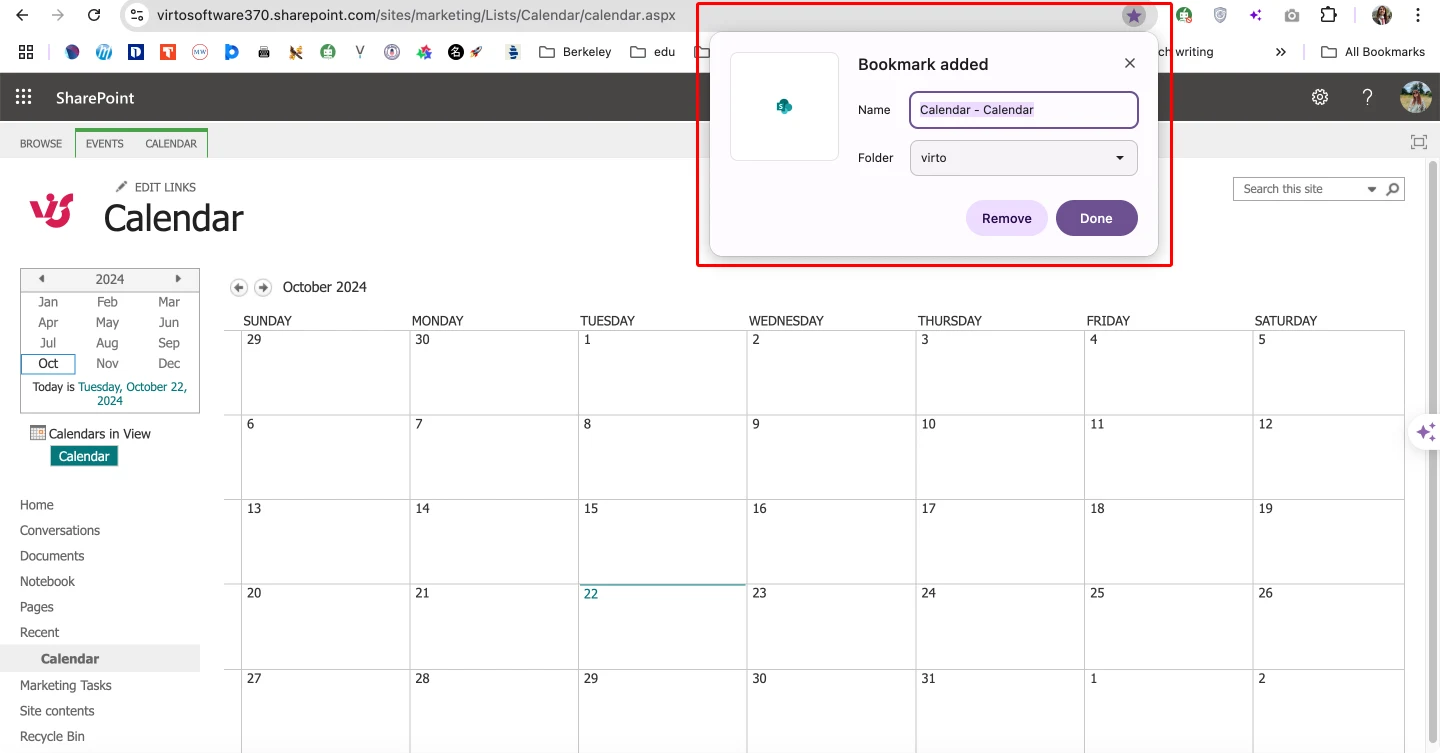The height and width of the screenshot is (753, 1440).
Task: Click the Virto site logo
Action: click(51, 209)
